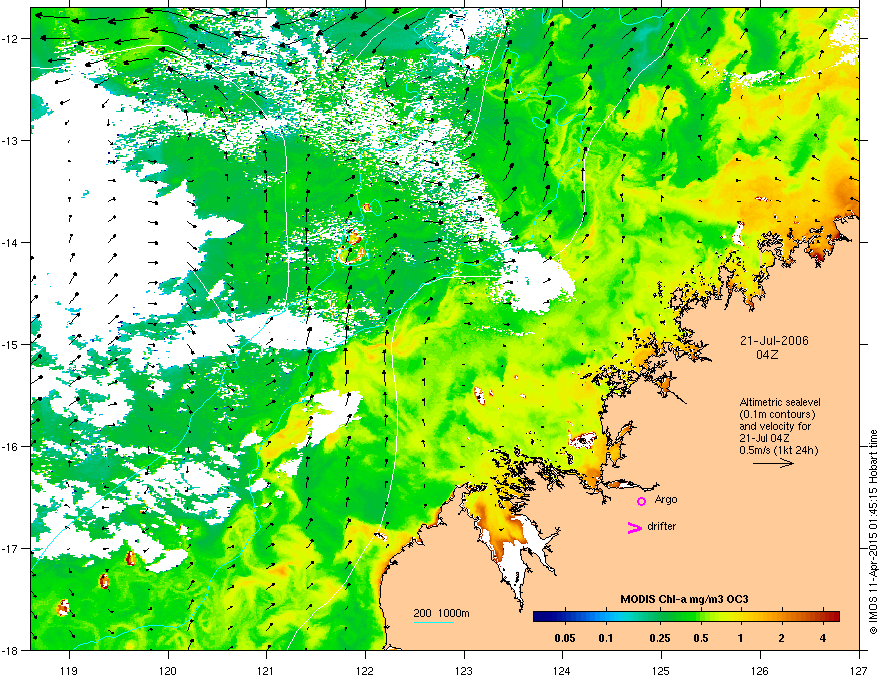Click the colorbar value '0.25'
Viewport: 880px width, 680px height.
tap(659, 638)
